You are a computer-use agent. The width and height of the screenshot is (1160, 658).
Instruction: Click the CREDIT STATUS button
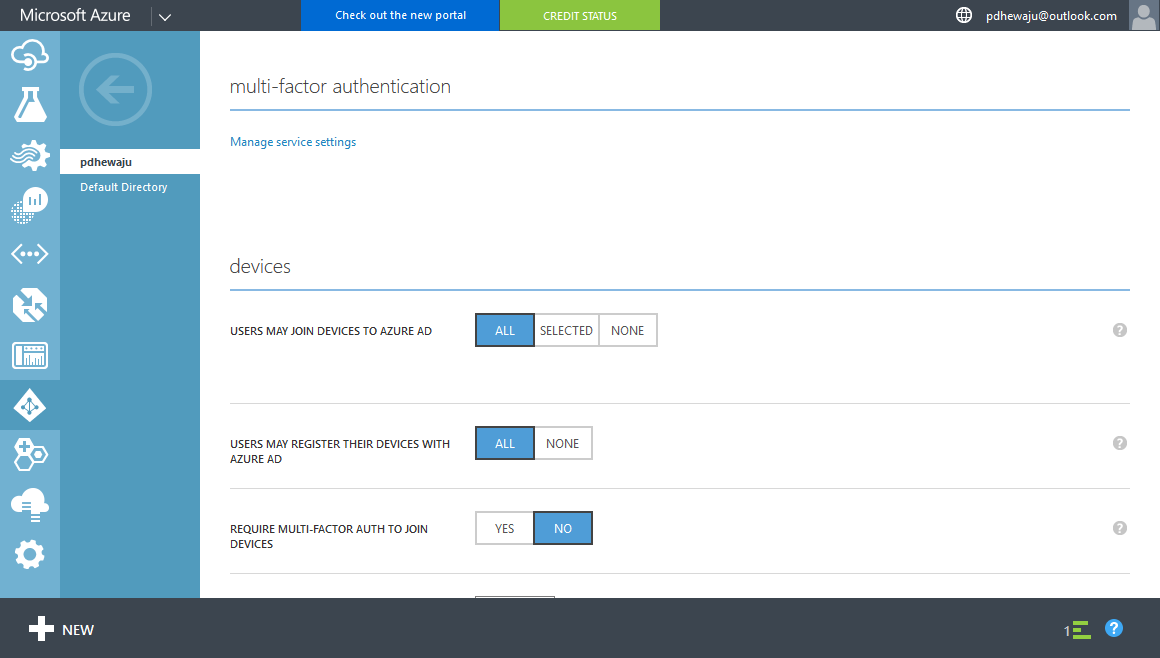coord(580,15)
